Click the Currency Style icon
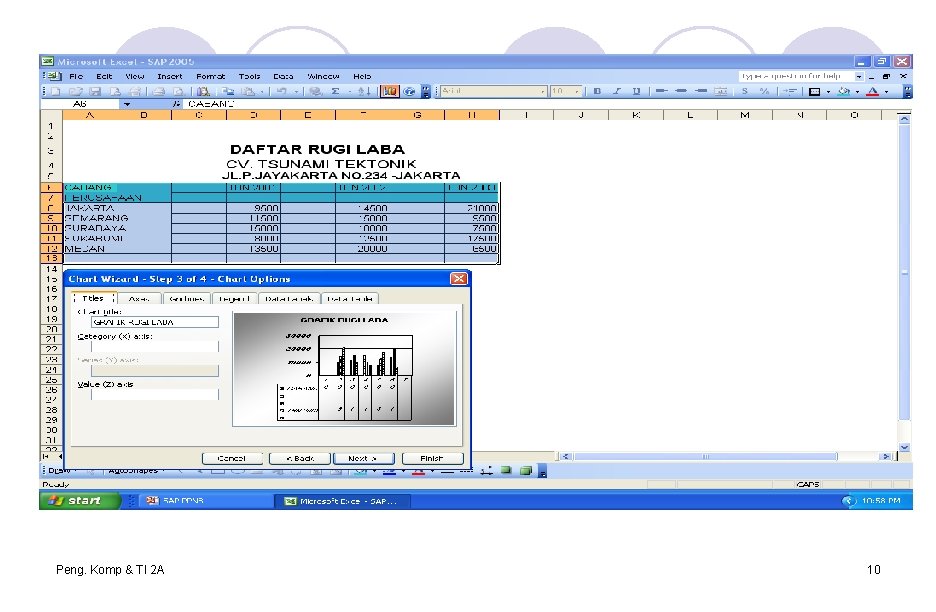 coord(745,91)
